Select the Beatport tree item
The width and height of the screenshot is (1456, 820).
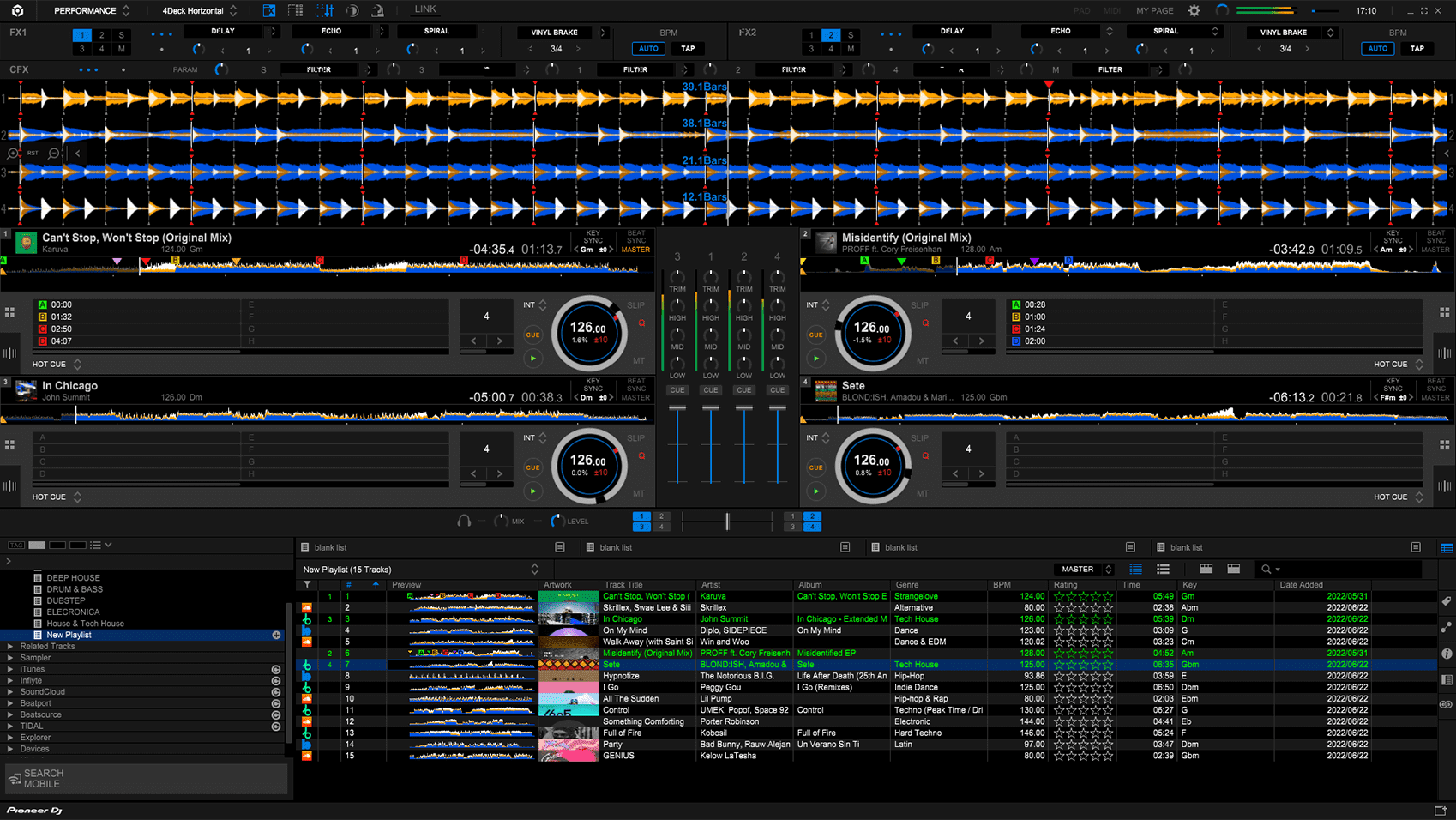click(35, 703)
